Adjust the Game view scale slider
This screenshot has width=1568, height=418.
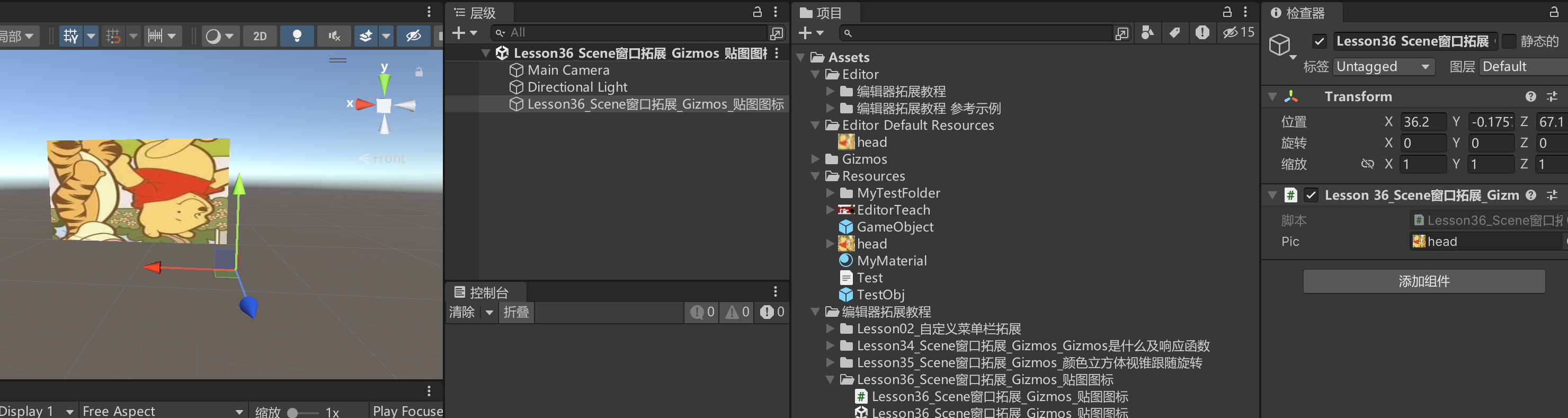pyautogui.click(x=293, y=413)
